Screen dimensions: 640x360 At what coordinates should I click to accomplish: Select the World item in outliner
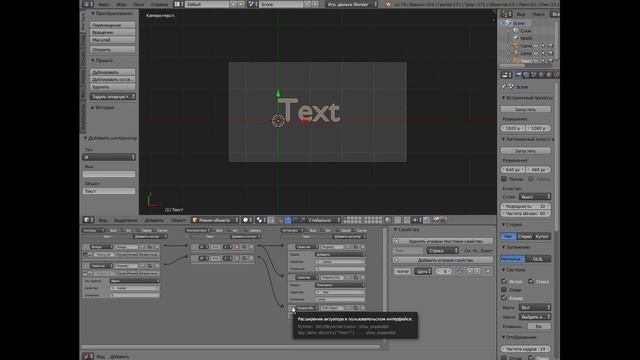coord(527,38)
